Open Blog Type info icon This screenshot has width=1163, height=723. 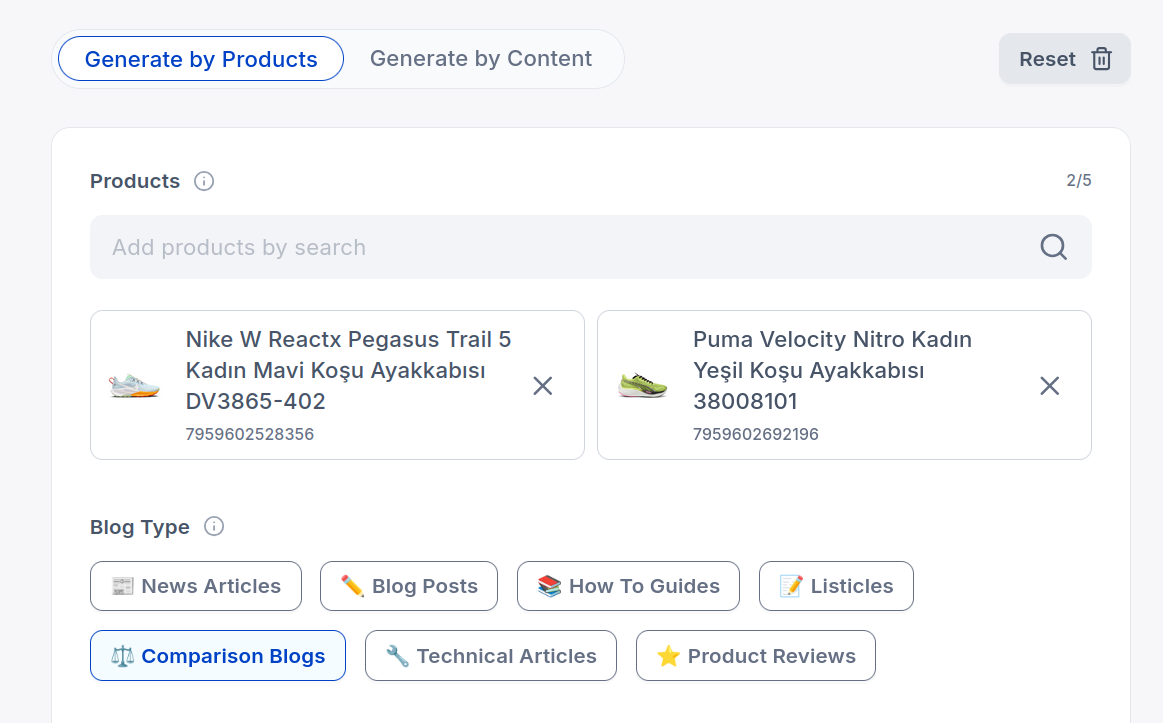click(x=214, y=526)
